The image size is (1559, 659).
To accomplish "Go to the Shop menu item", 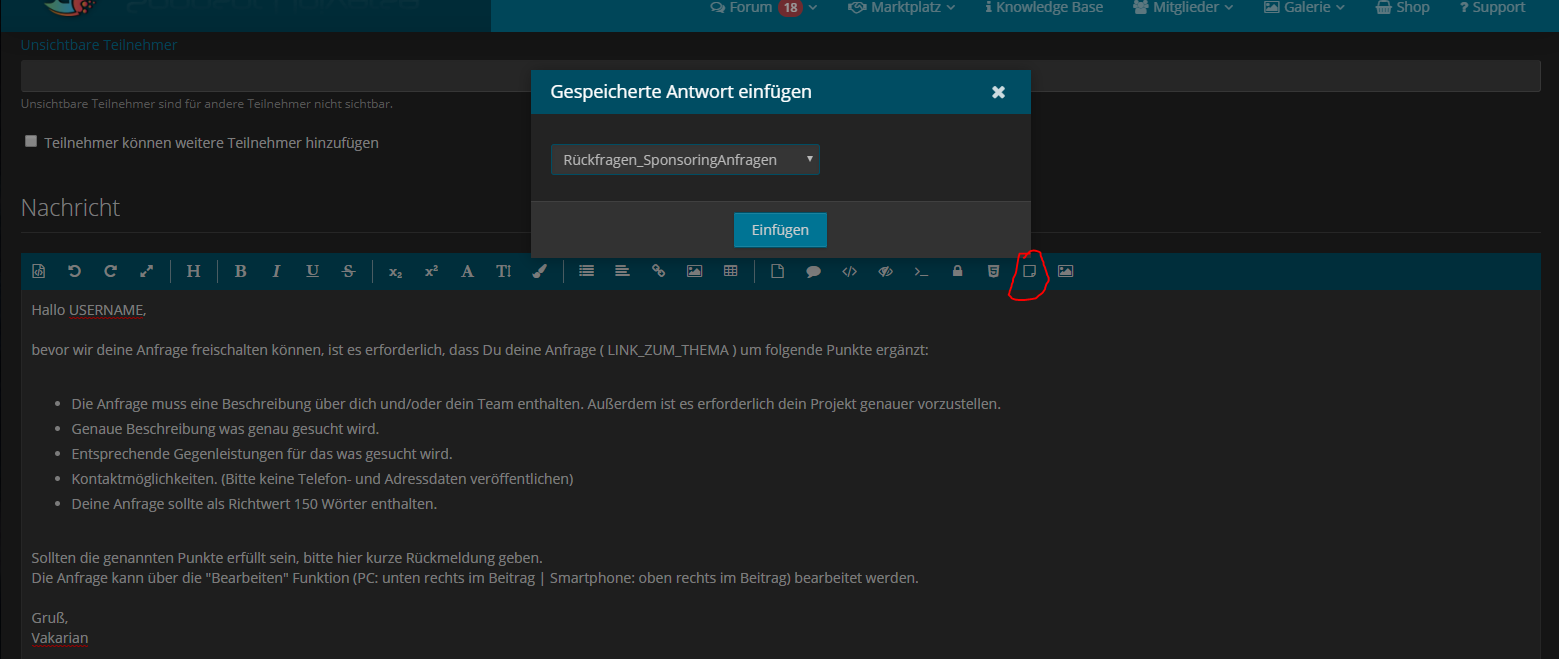I will click(1403, 8).
